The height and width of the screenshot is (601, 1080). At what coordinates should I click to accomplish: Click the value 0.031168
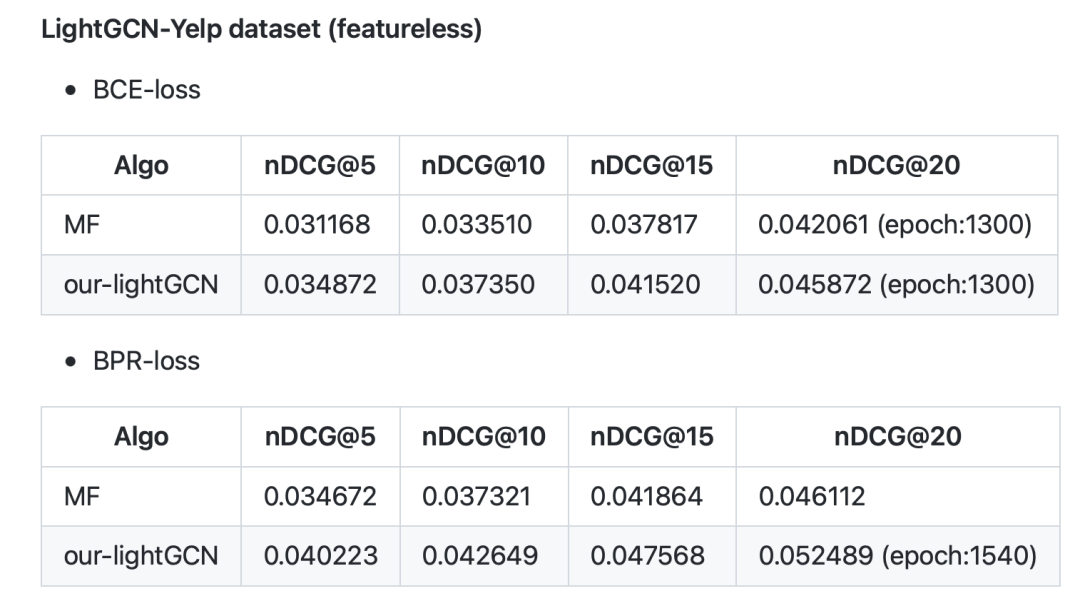(320, 225)
